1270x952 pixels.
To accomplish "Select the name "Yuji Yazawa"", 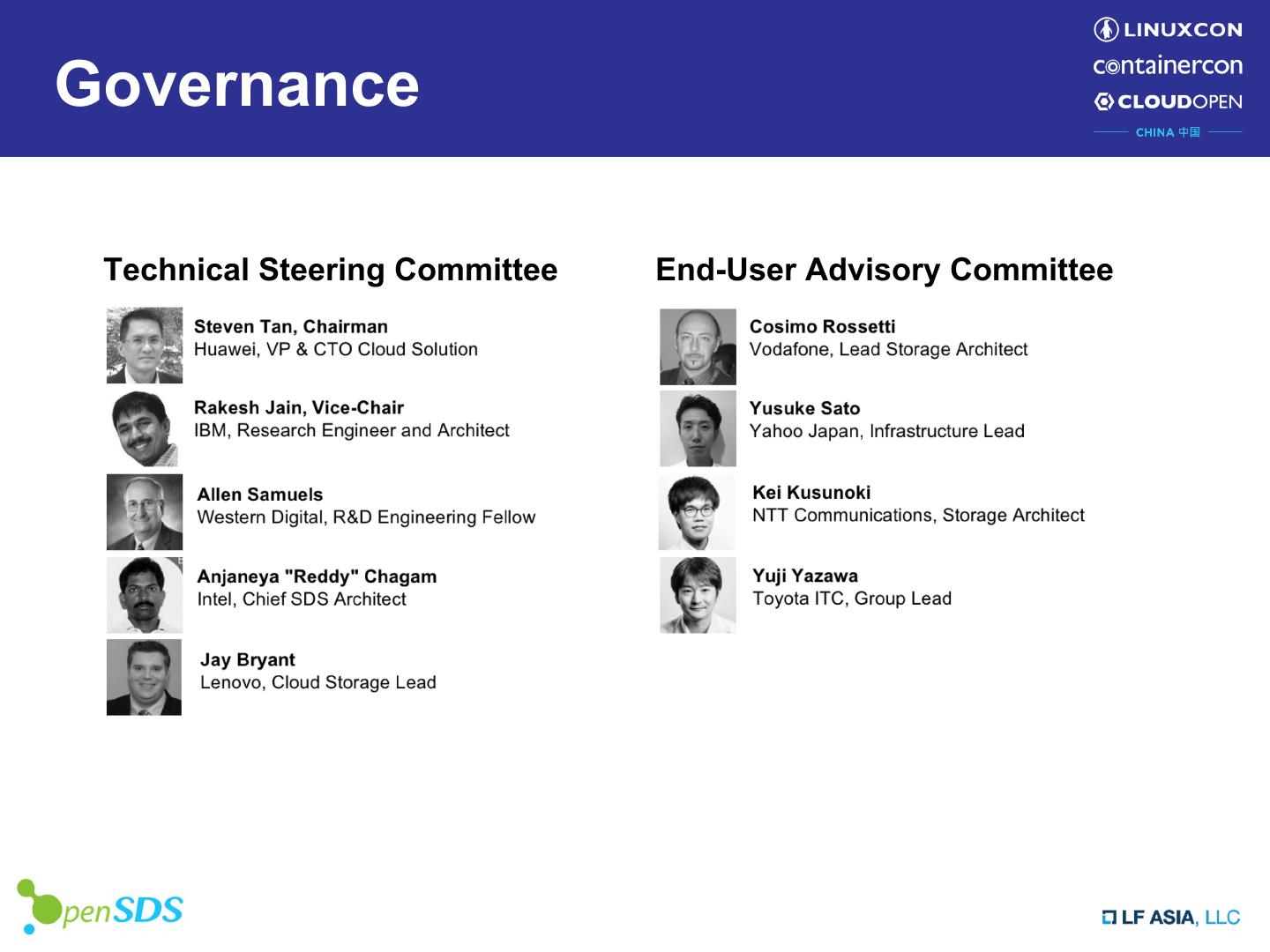I will tap(805, 576).
